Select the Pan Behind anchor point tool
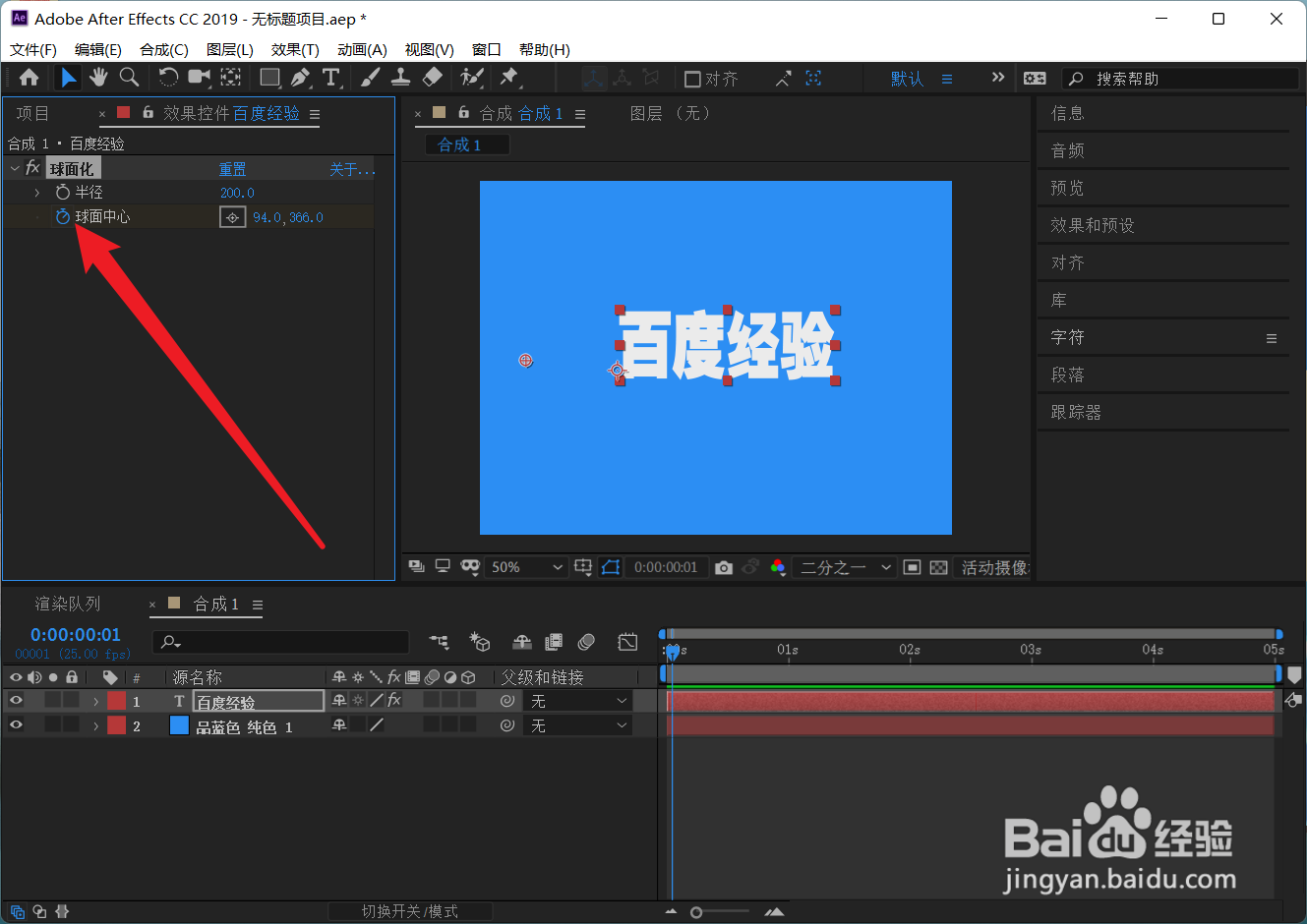This screenshot has height=924, width=1307. pyautogui.click(x=231, y=78)
